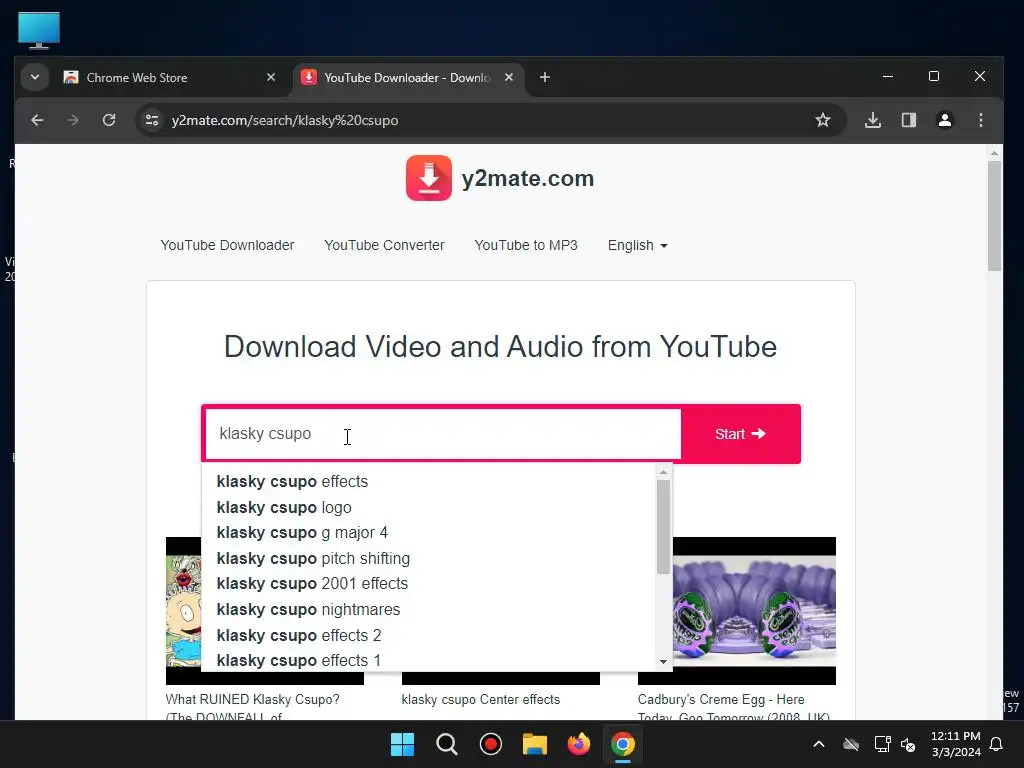Click the page vertical scrollbar thumb
This screenshot has height=768, width=1024.
point(994,216)
